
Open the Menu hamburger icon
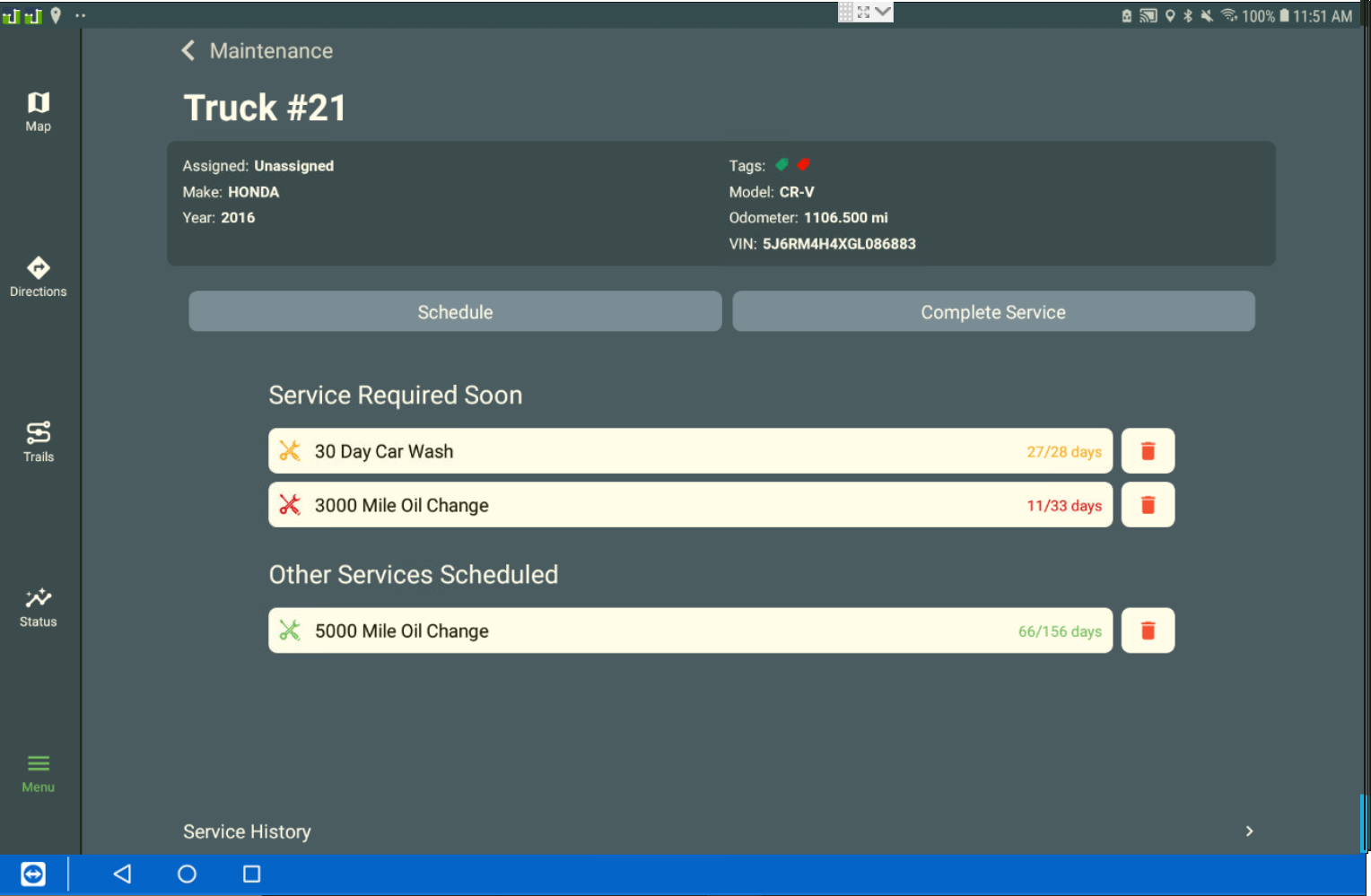[38, 772]
